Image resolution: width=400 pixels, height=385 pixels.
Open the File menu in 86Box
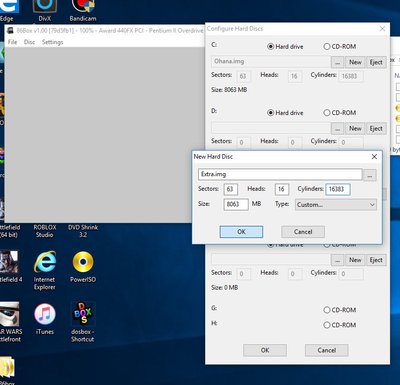[12, 42]
